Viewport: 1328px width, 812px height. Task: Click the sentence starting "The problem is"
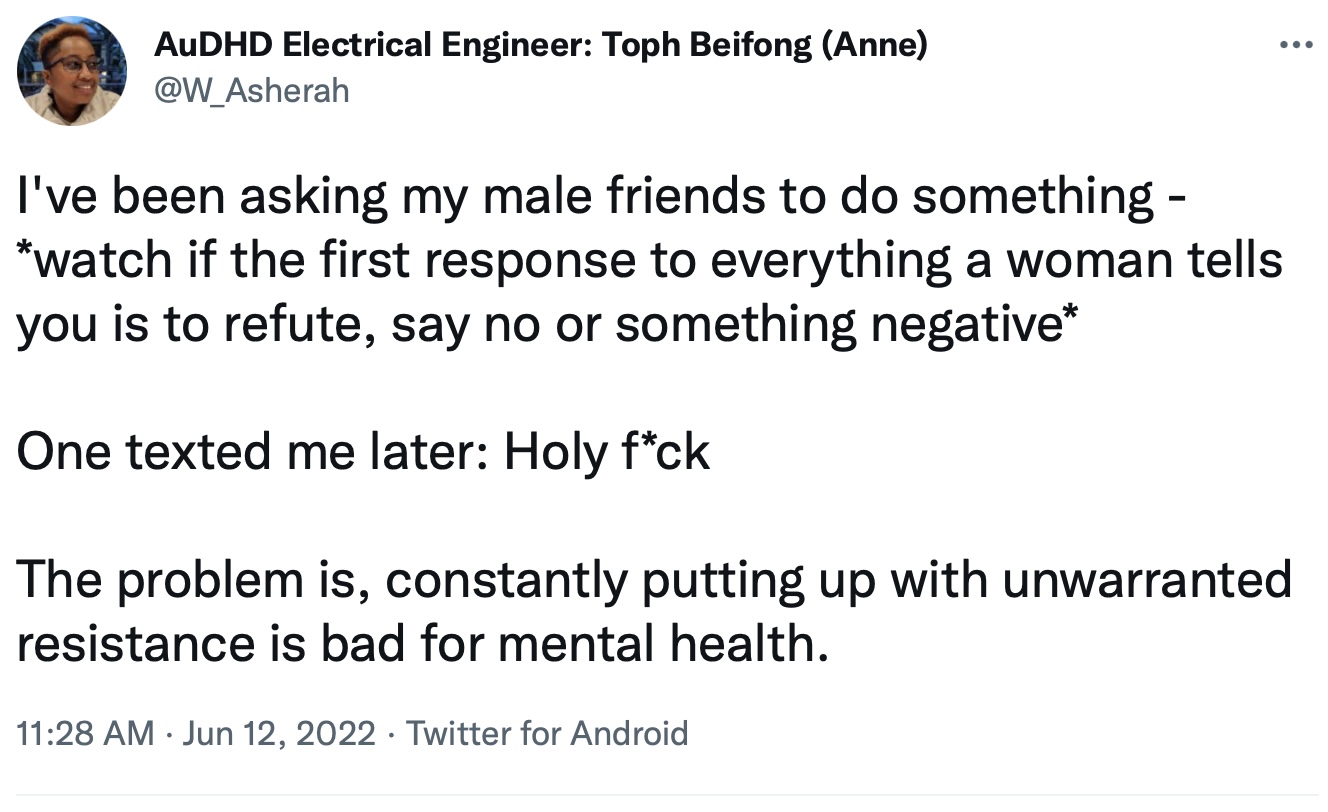(654, 611)
